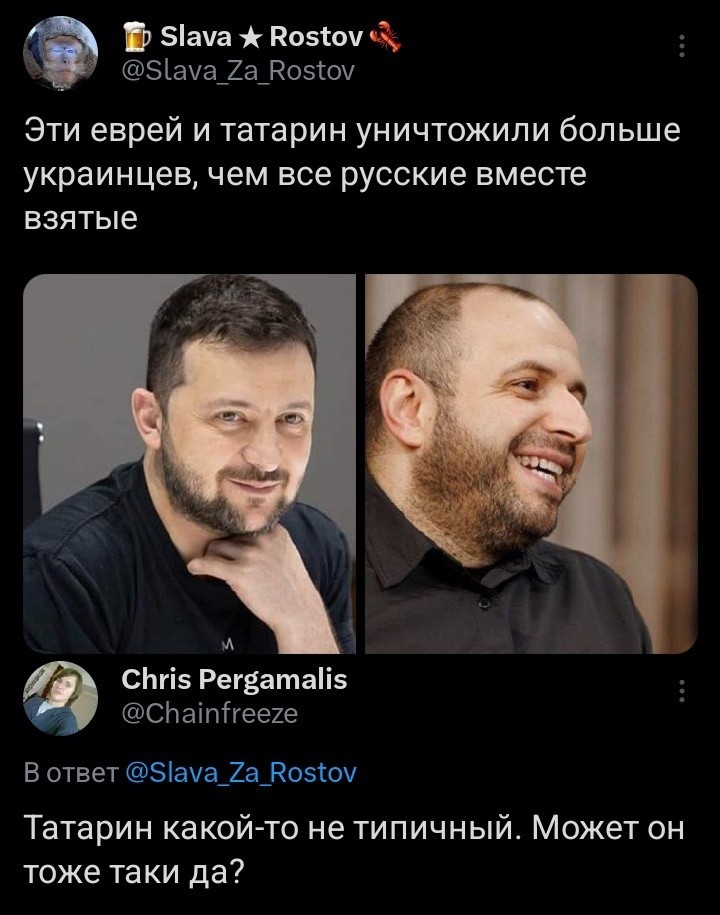Open the Slava ★ Rostov display name
The image size is (720, 915).
pyautogui.click(x=261, y=38)
